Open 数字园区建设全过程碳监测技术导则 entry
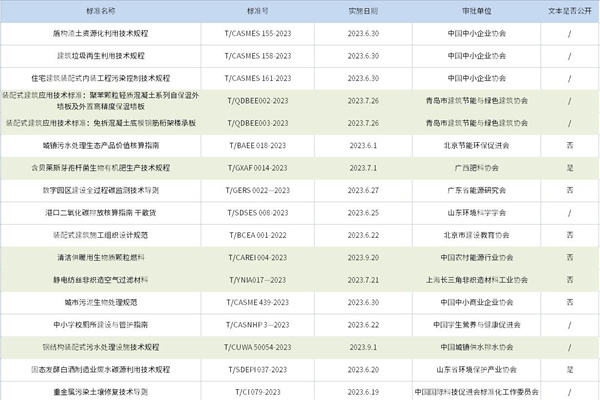This screenshot has height=400, width=600. tap(99, 190)
